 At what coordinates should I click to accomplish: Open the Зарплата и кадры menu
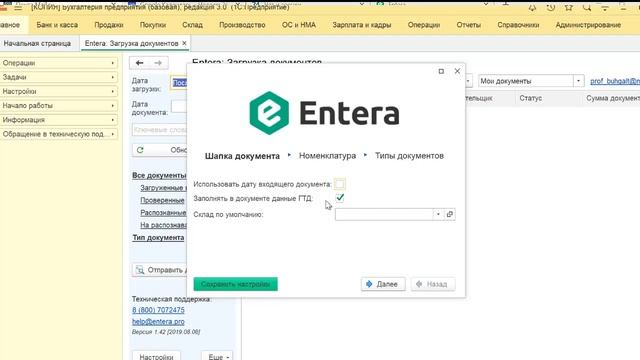click(362, 25)
